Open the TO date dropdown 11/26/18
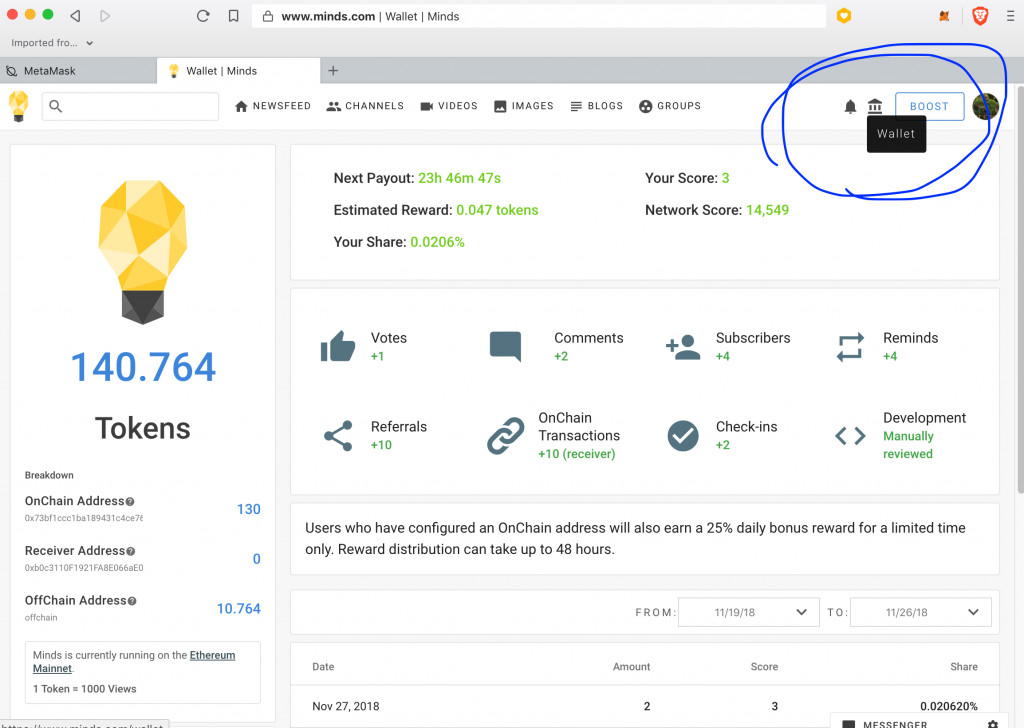1024x728 pixels. 920,612
